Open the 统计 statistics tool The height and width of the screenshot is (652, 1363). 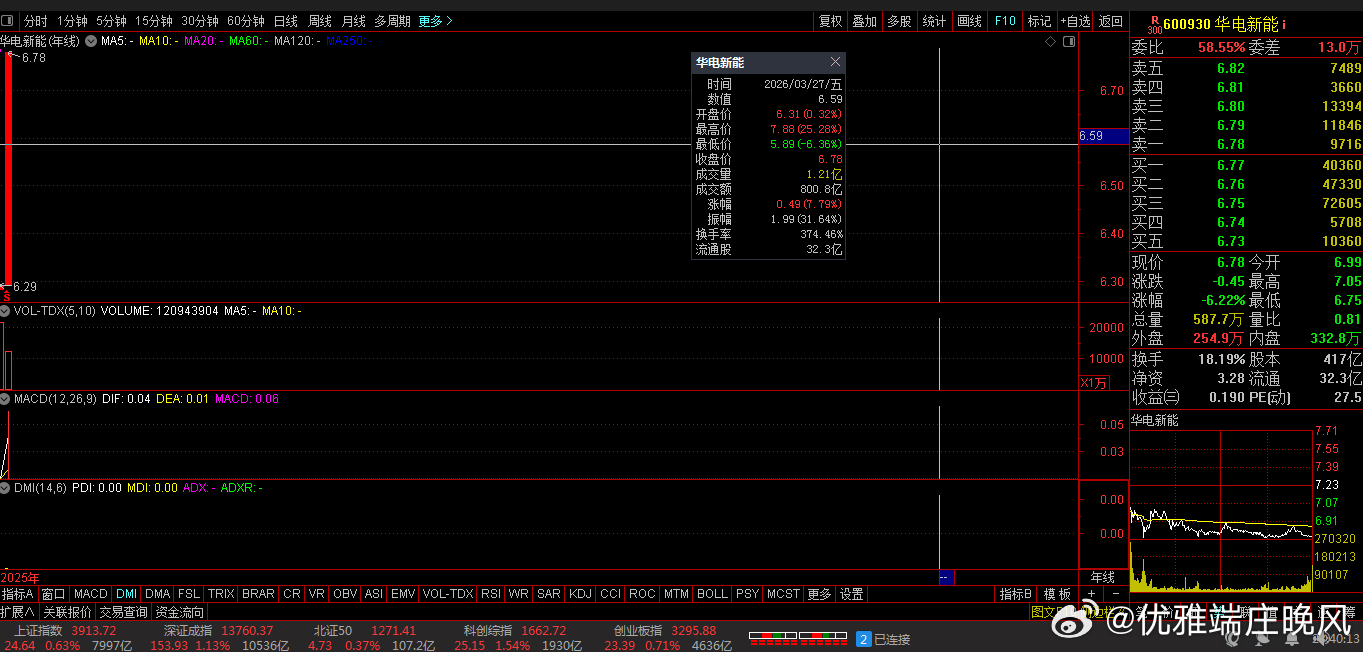point(934,20)
